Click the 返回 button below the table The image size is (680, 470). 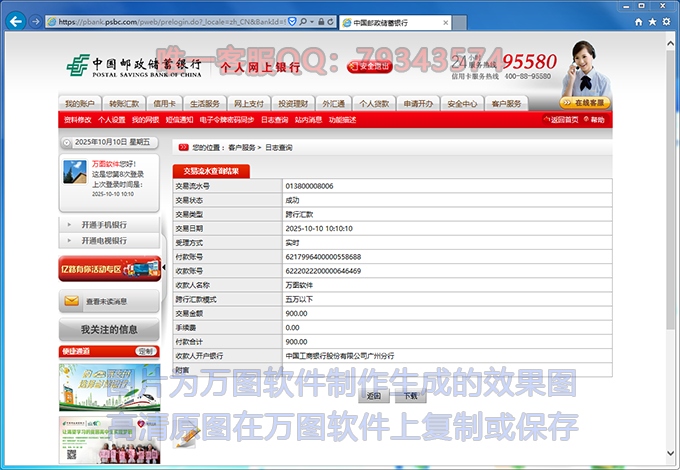(373, 396)
